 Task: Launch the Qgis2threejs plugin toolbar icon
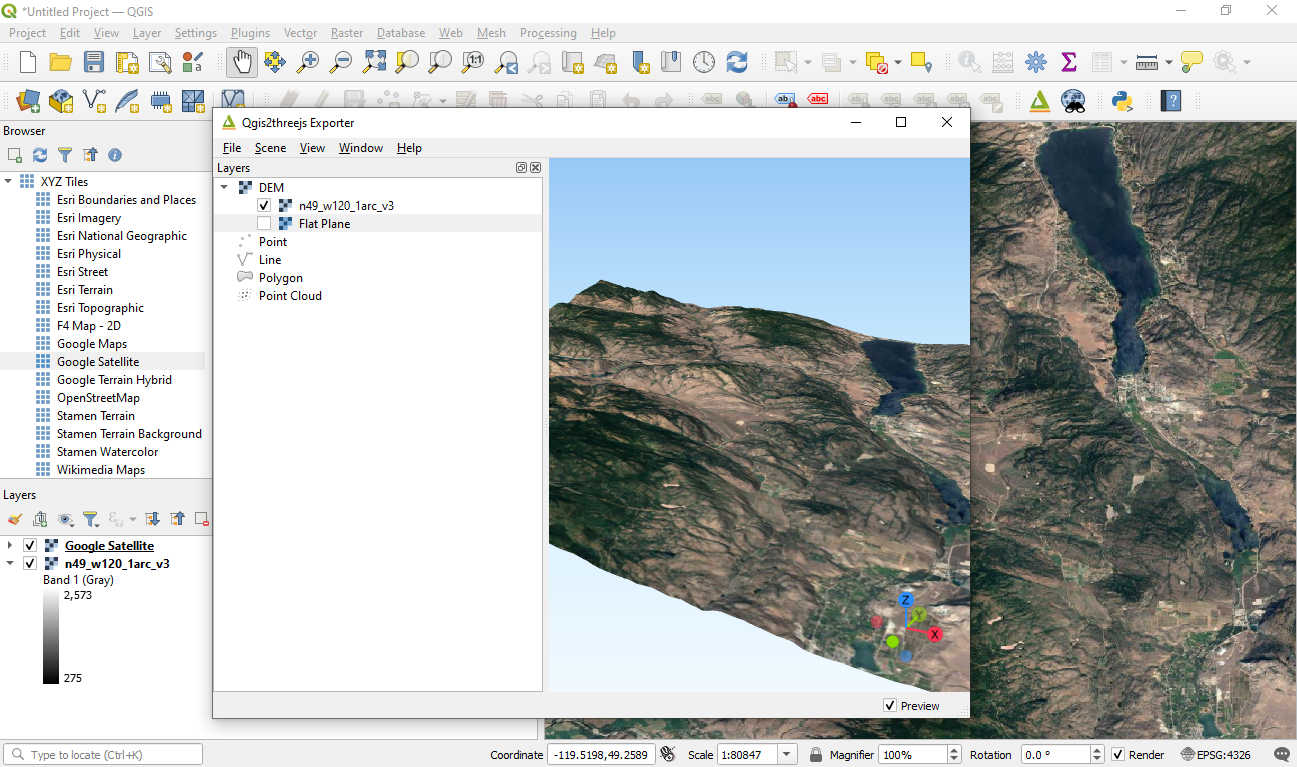pos(1039,100)
